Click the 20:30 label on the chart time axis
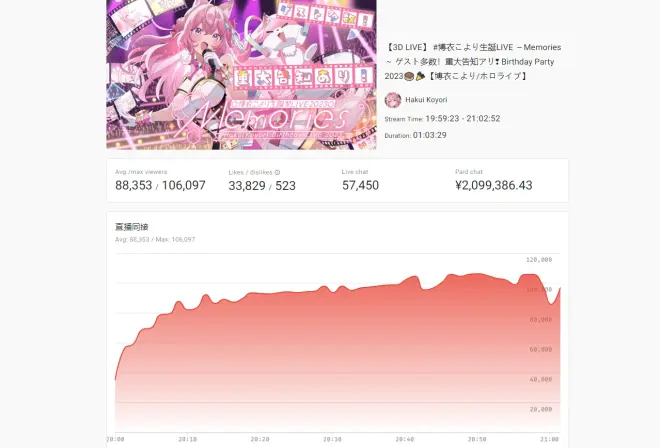Image resolution: width=660 pixels, height=448 pixels. [x=332, y=439]
